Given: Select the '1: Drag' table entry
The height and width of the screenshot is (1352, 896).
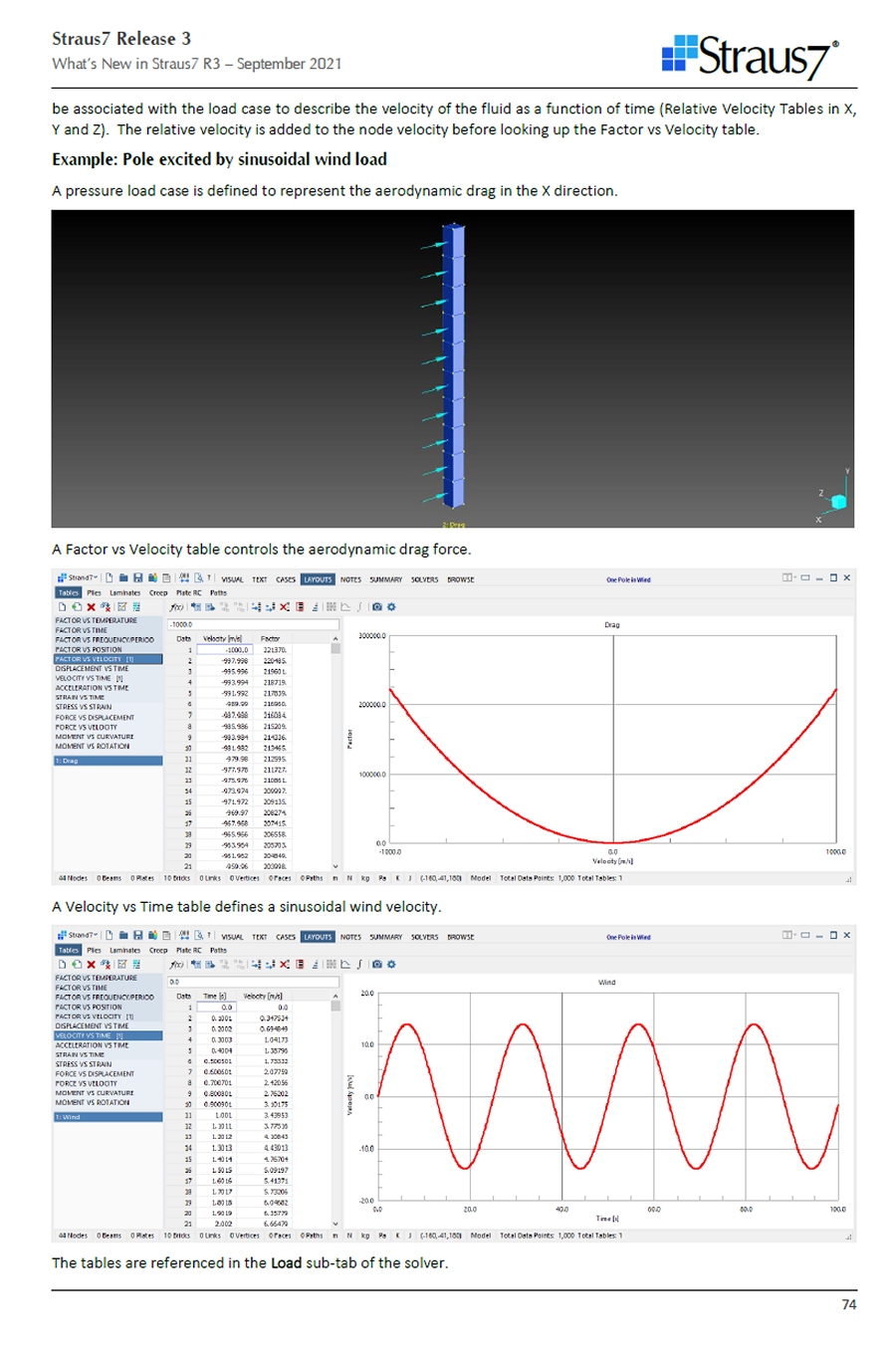Looking at the screenshot, I should 108,761.
